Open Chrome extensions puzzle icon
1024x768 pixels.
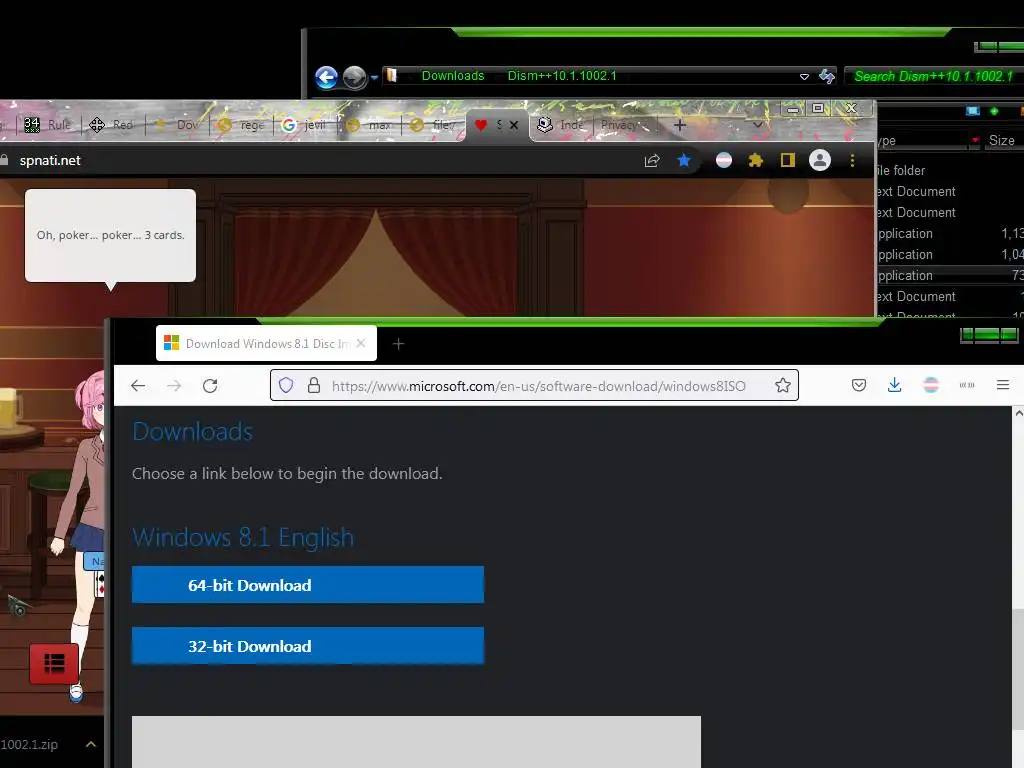point(756,161)
